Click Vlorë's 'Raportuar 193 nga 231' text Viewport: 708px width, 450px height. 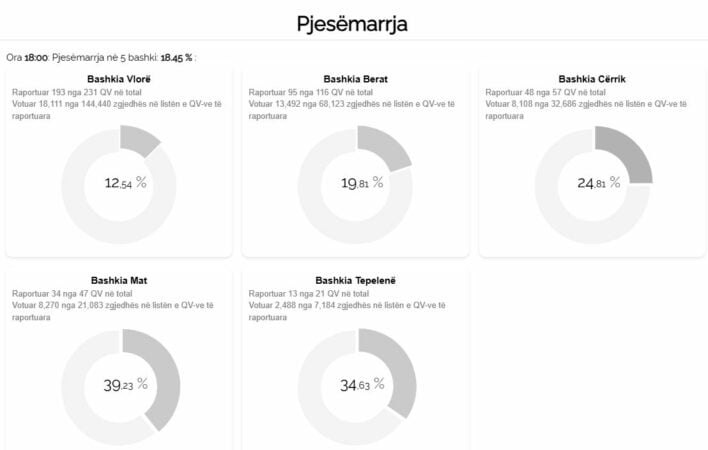[x=70, y=91]
